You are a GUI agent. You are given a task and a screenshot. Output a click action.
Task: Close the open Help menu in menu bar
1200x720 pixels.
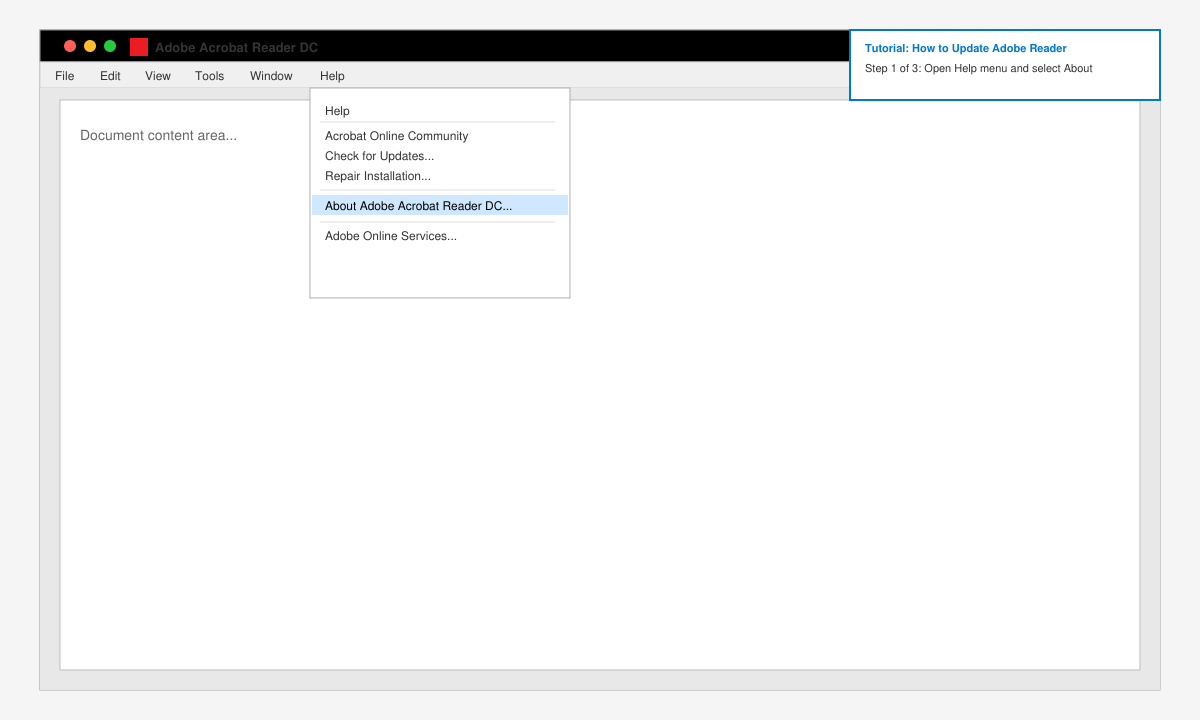[332, 76]
